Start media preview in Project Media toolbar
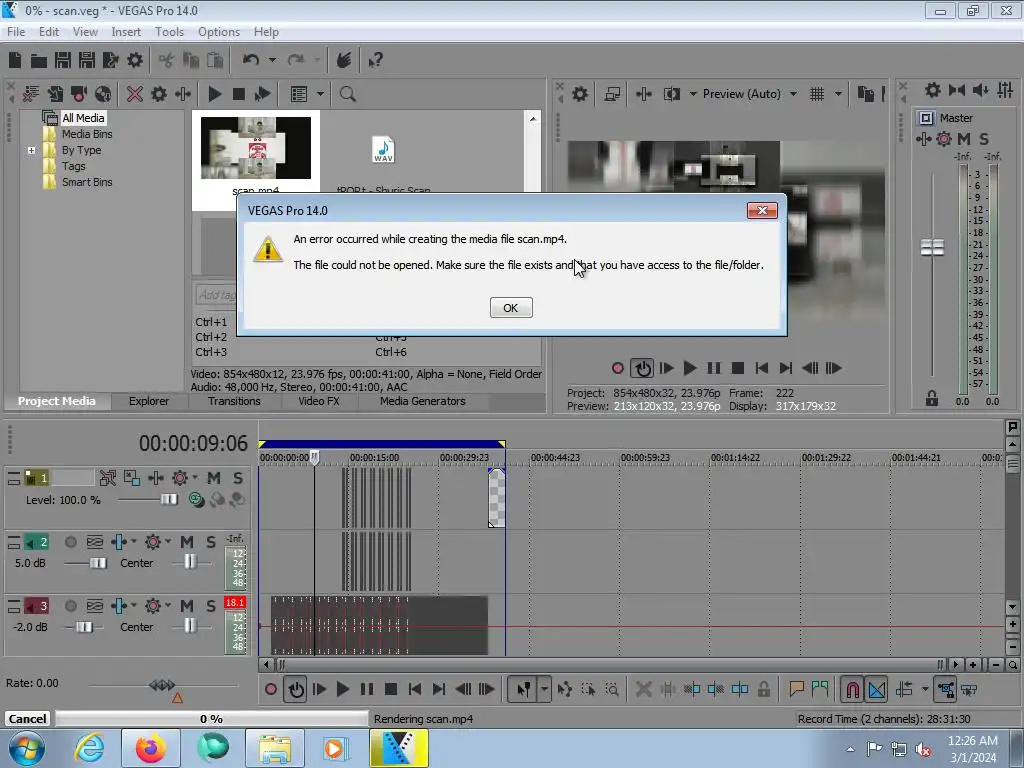 214,94
